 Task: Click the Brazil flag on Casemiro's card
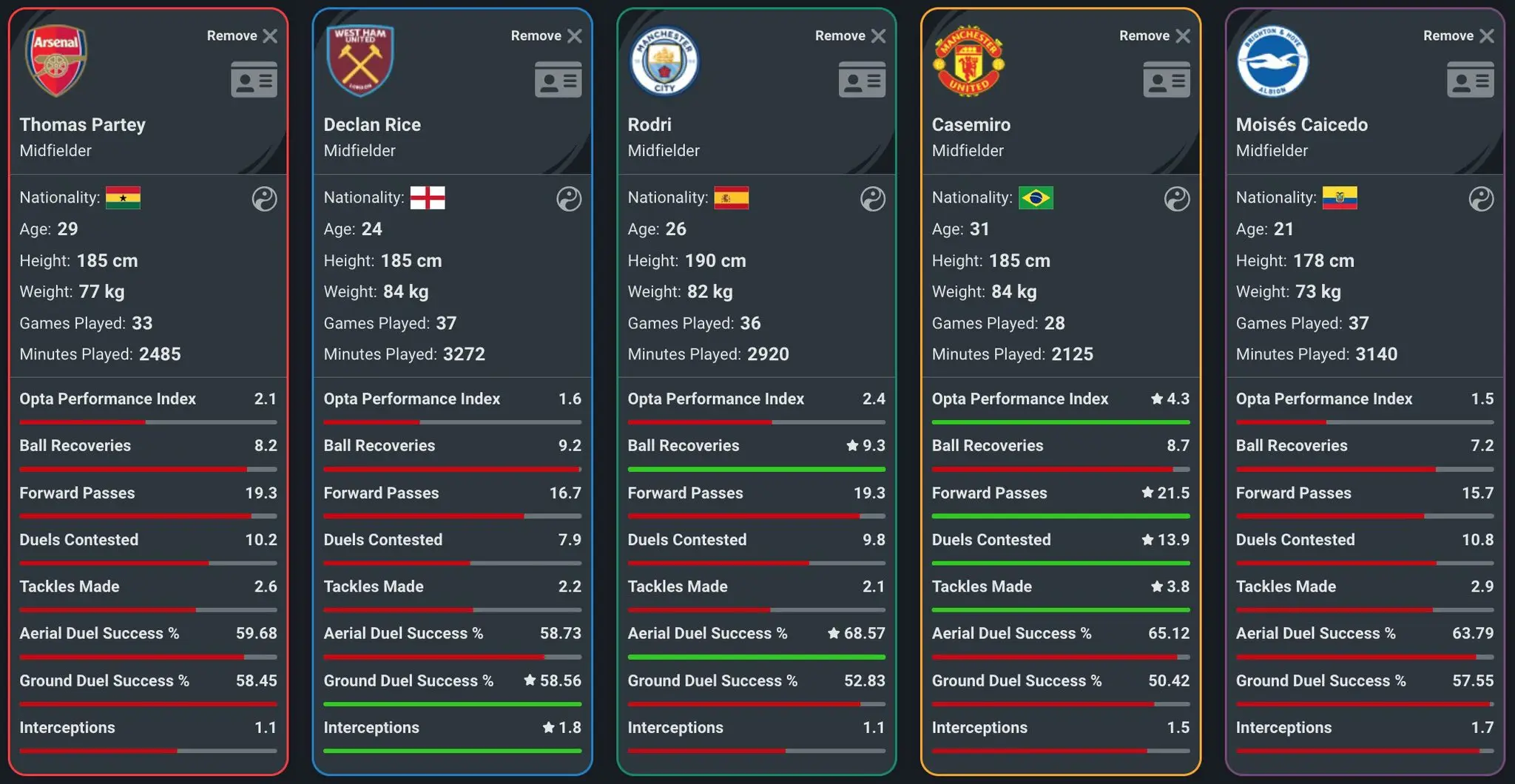(x=1036, y=197)
